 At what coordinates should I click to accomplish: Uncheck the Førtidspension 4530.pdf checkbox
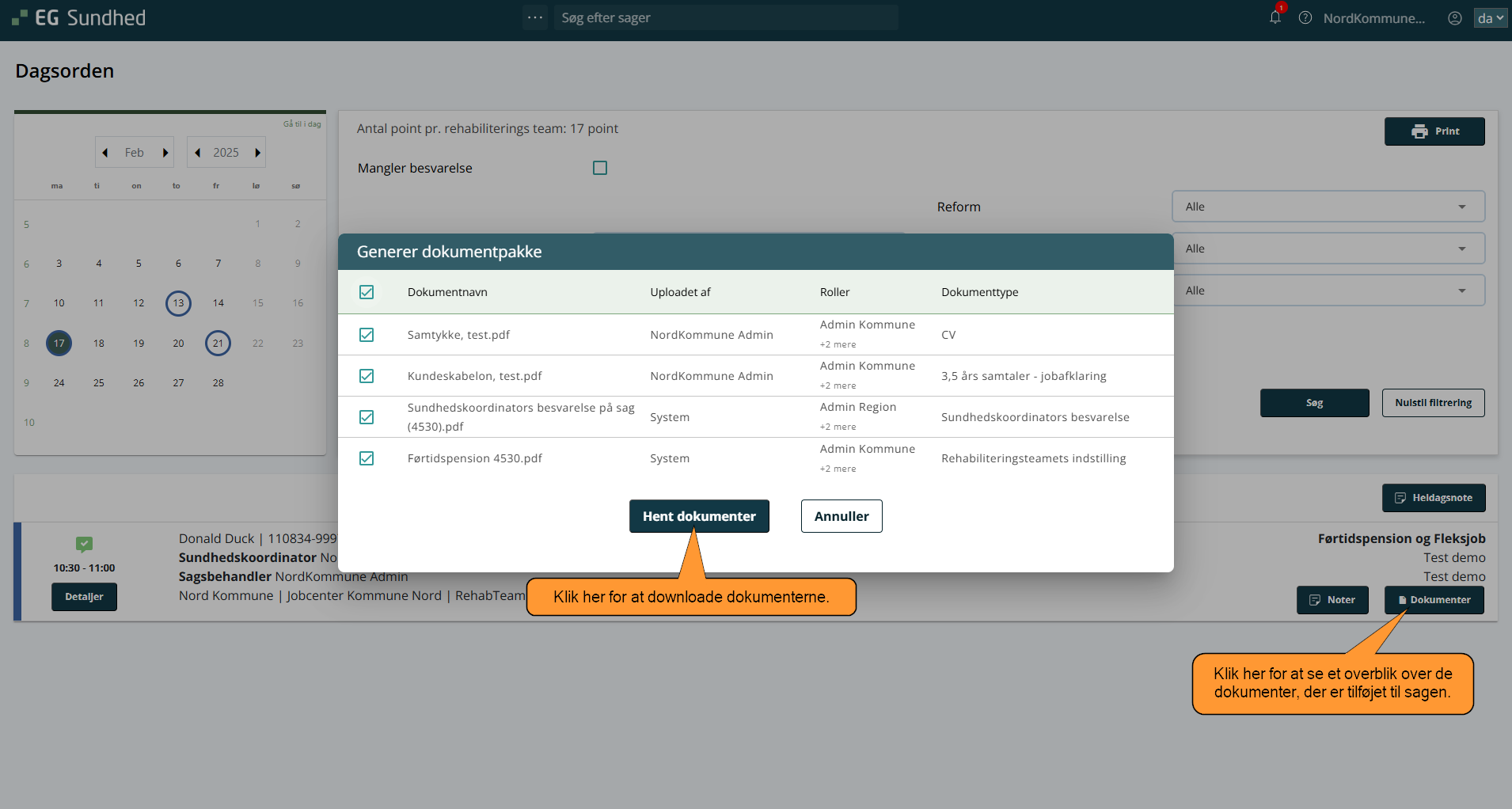pos(367,458)
